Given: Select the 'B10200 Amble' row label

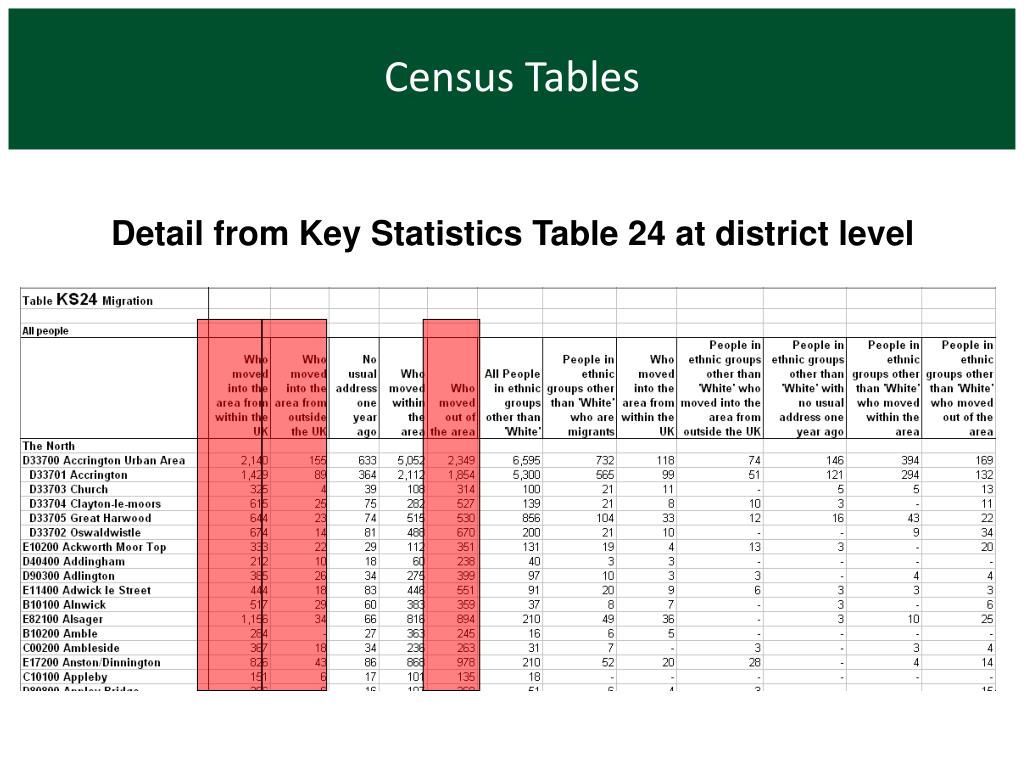Looking at the screenshot, I should pos(59,633).
